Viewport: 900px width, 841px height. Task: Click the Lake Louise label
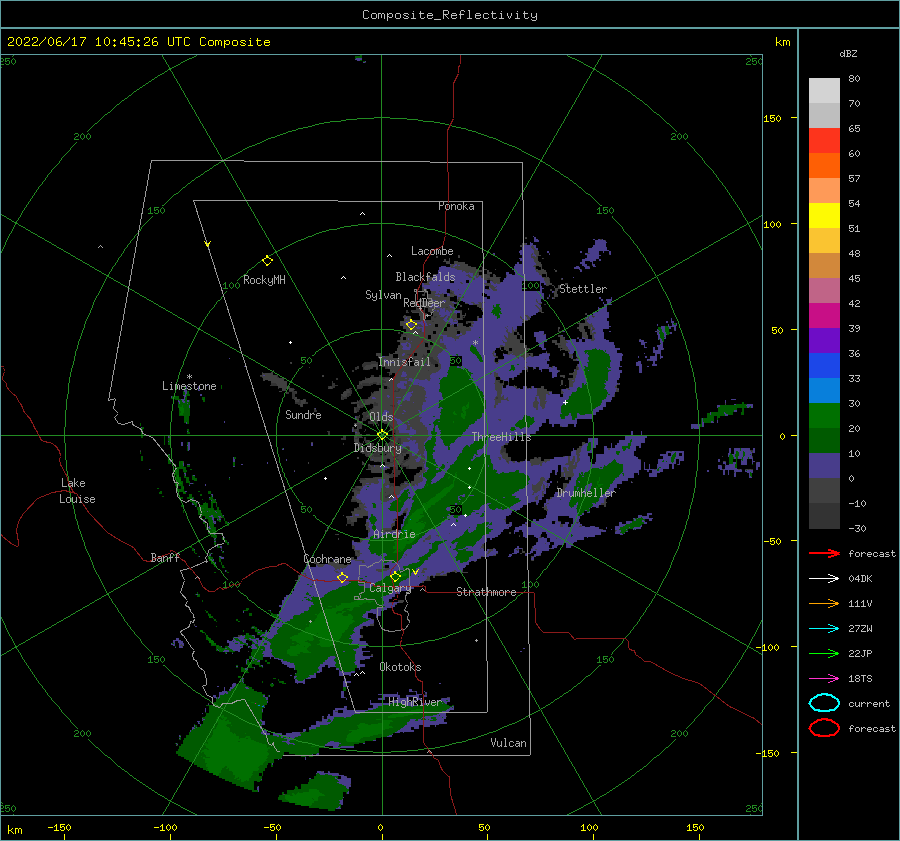[x=77, y=491]
